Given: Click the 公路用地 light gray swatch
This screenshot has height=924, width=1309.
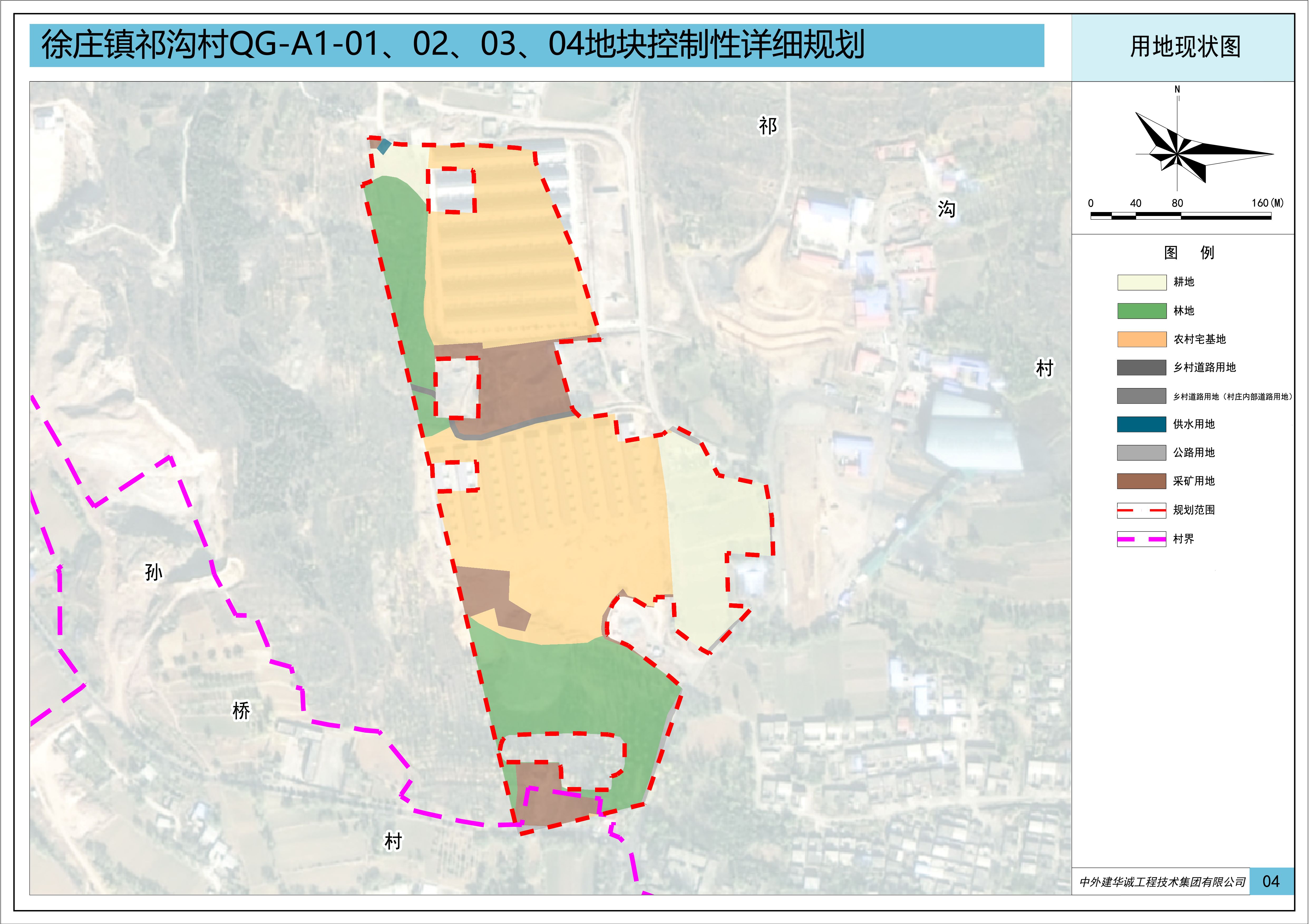Looking at the screenshot, I should [1141, 452].
